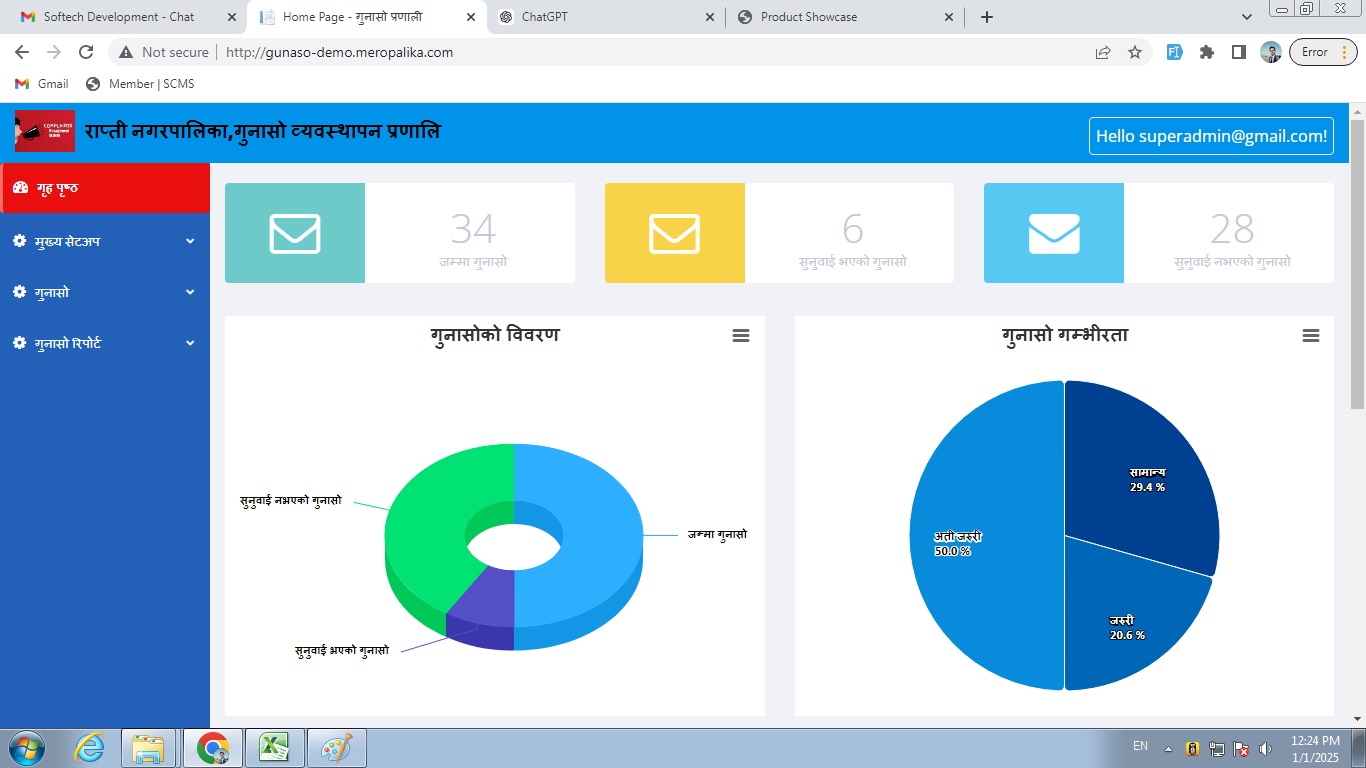The image size is (1366, 768).
Task: Expand the गुनासो रिपोर्ट sidebar menu
Action: click(105, 343)
